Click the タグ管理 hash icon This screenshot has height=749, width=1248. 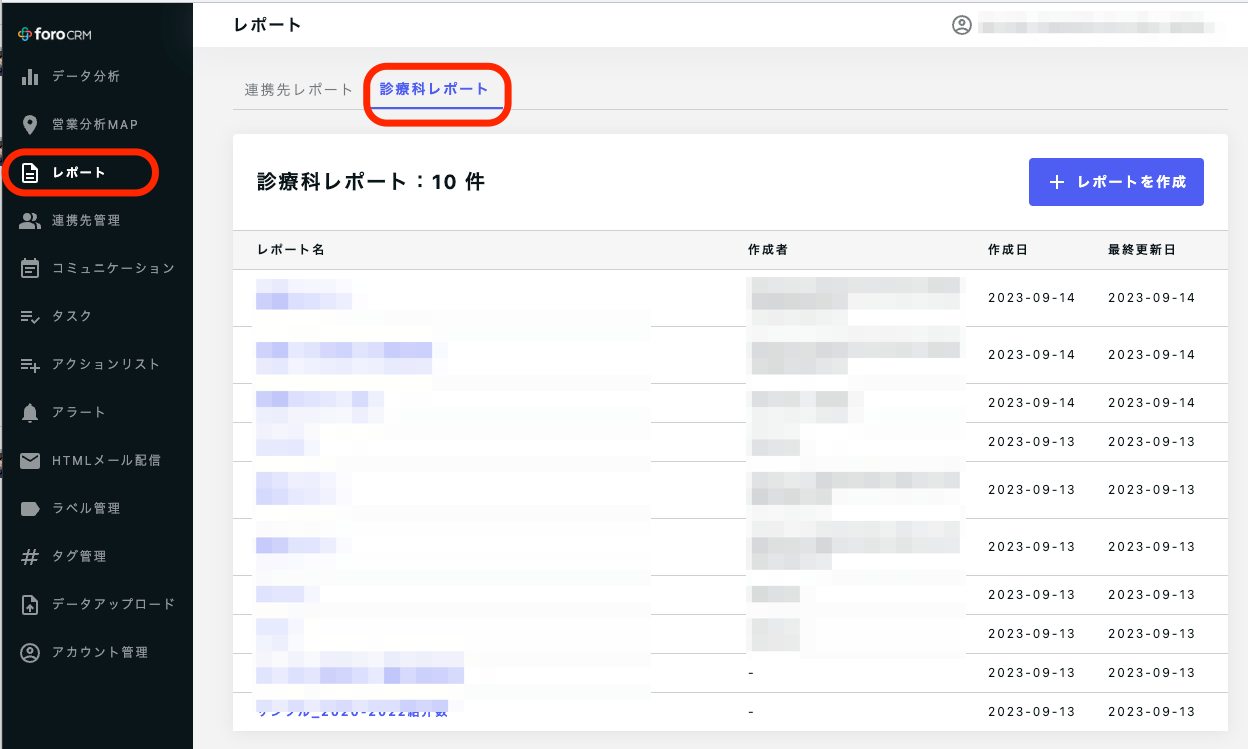pyautogui.click(x=30, y=556)
